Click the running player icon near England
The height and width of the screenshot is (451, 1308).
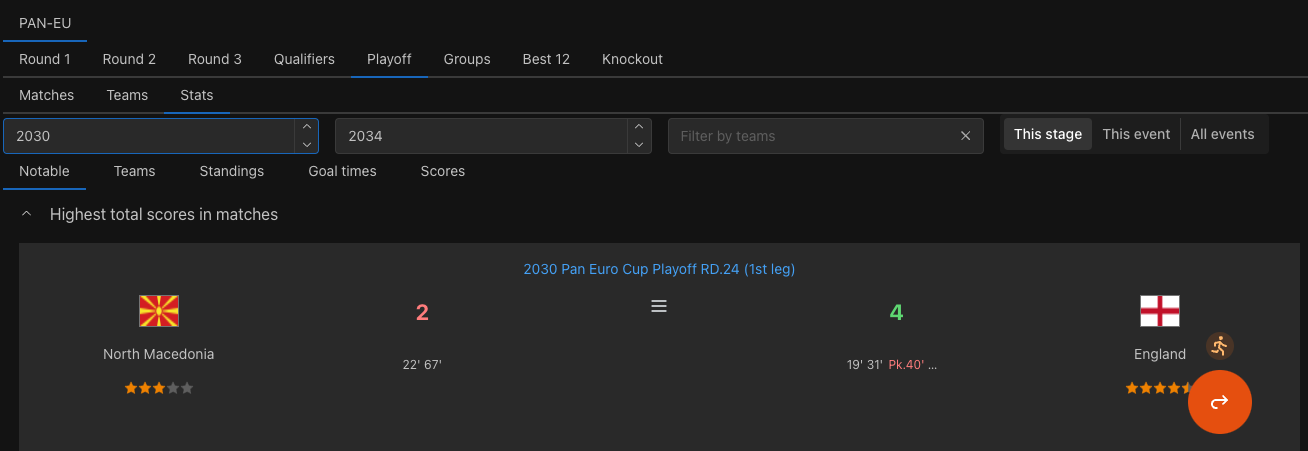tap(1219, 346)
